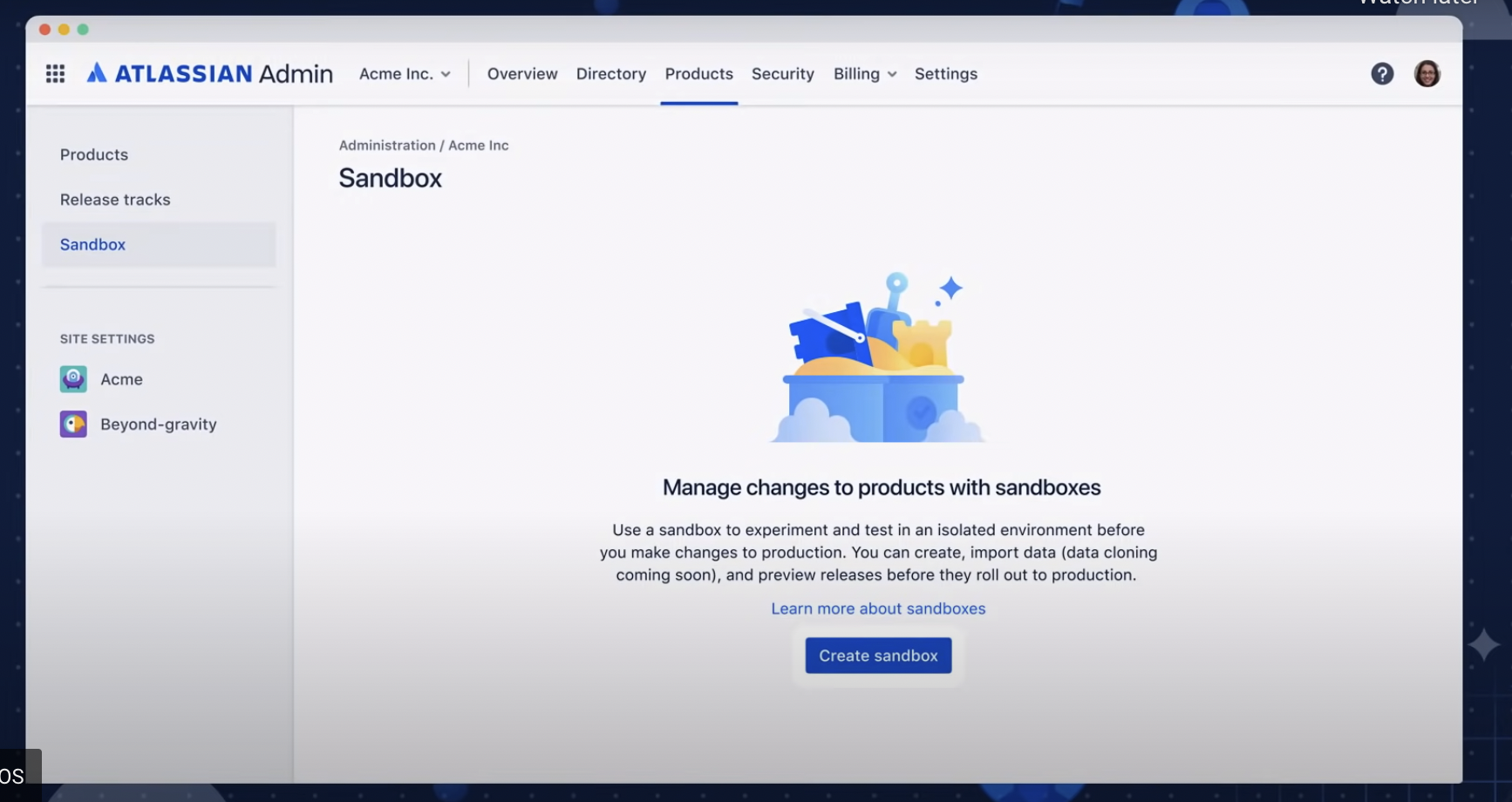Click the Administration breadcrumb
1512x802 pixels.
(x=387, y=146)
